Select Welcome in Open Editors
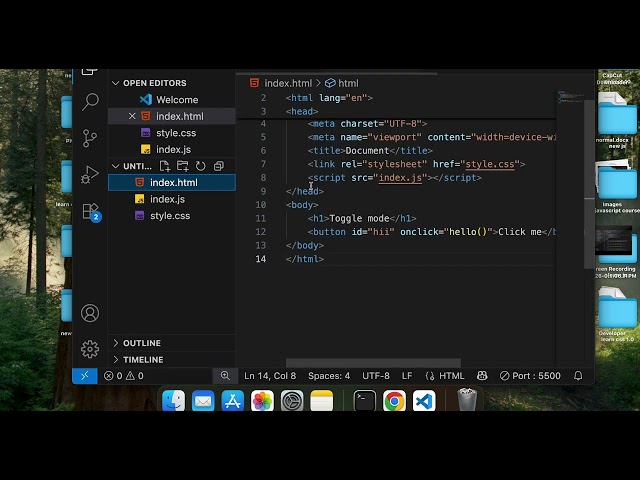 (x=171, y=100)
